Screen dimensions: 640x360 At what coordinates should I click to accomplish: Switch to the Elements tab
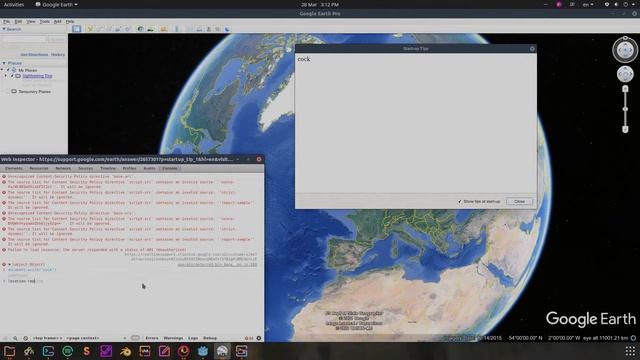tap(14, 168)
